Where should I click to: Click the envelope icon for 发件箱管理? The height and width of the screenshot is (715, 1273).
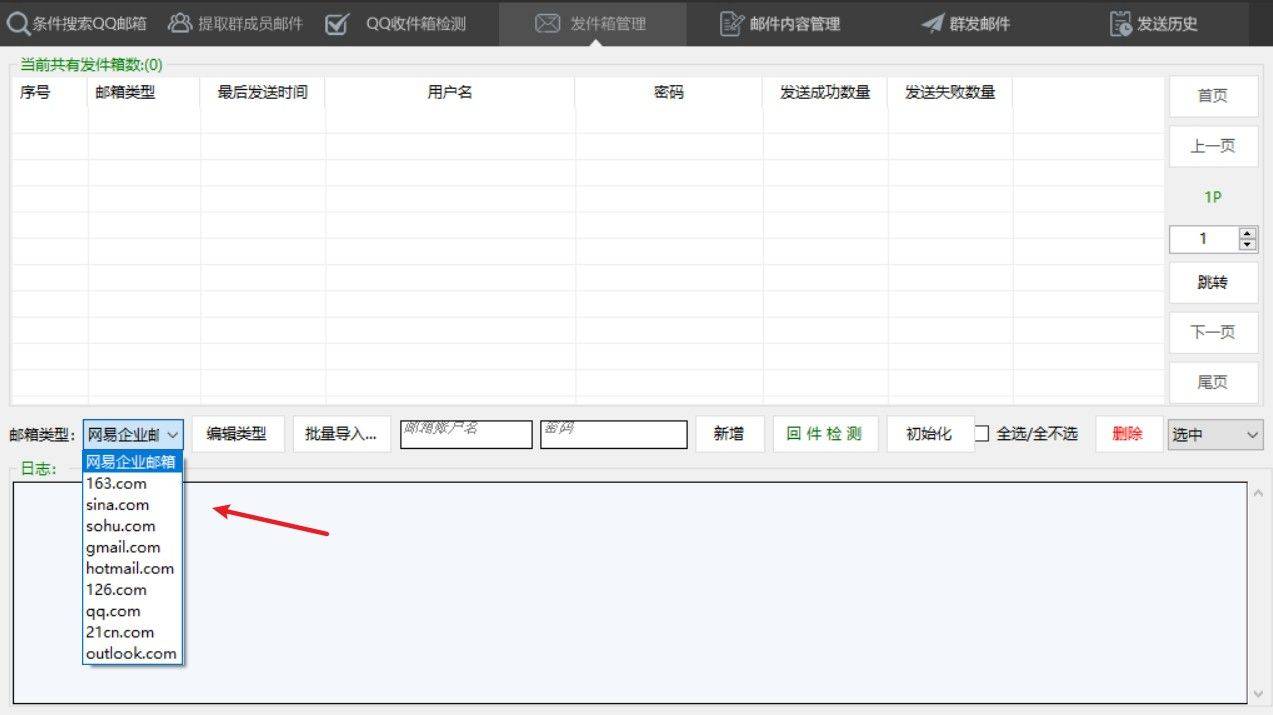[x=547, y=23]
